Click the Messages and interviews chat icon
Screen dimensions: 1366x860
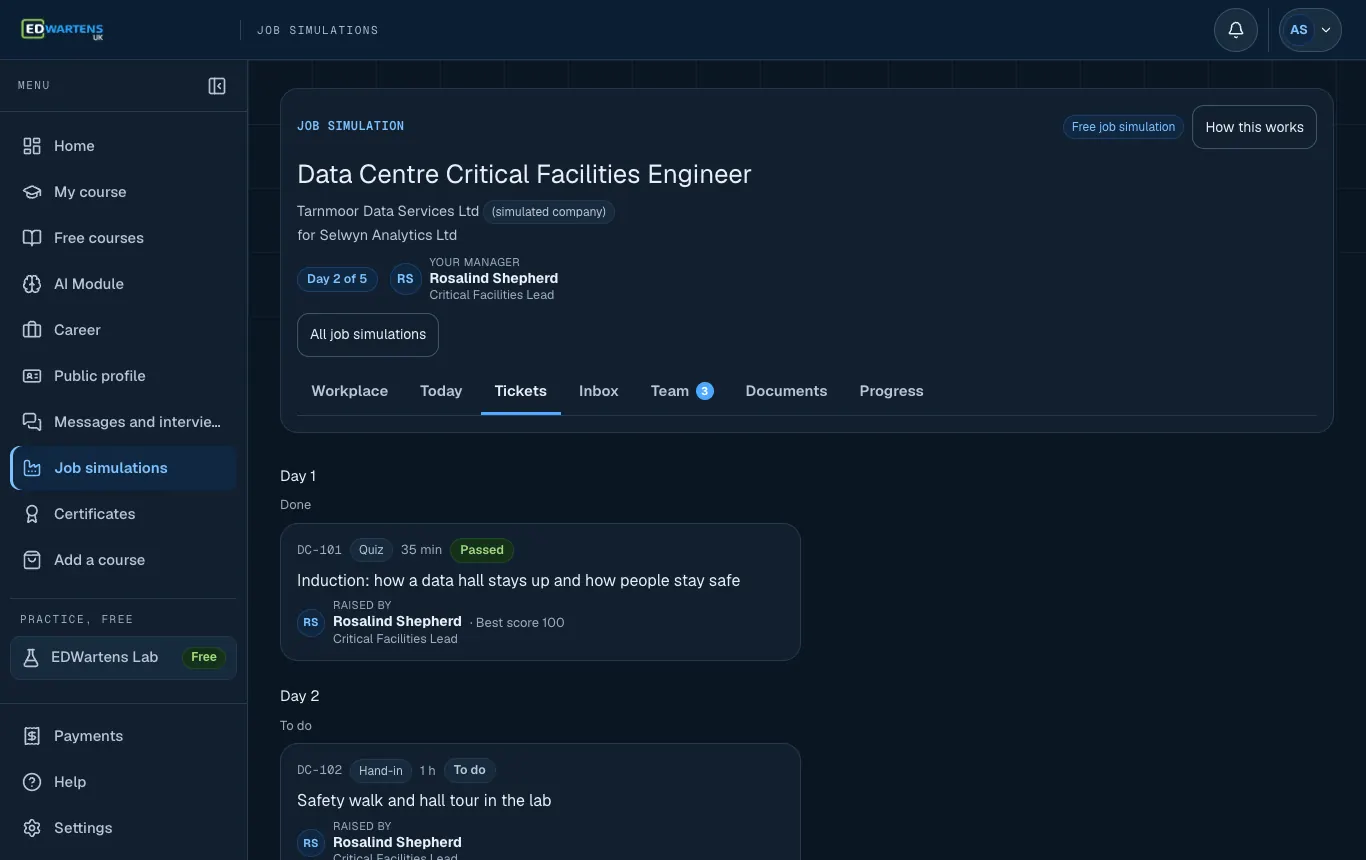tap(32, 422)
